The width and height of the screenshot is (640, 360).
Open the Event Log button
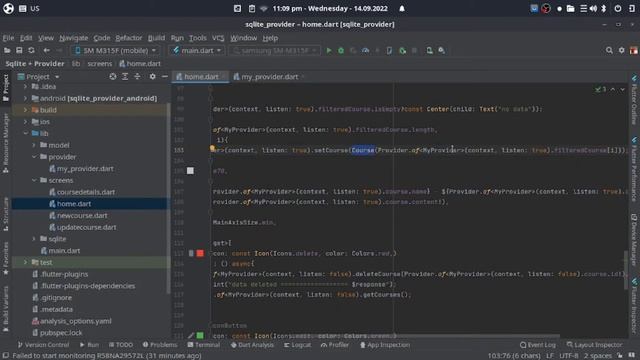tap(538, 345)
